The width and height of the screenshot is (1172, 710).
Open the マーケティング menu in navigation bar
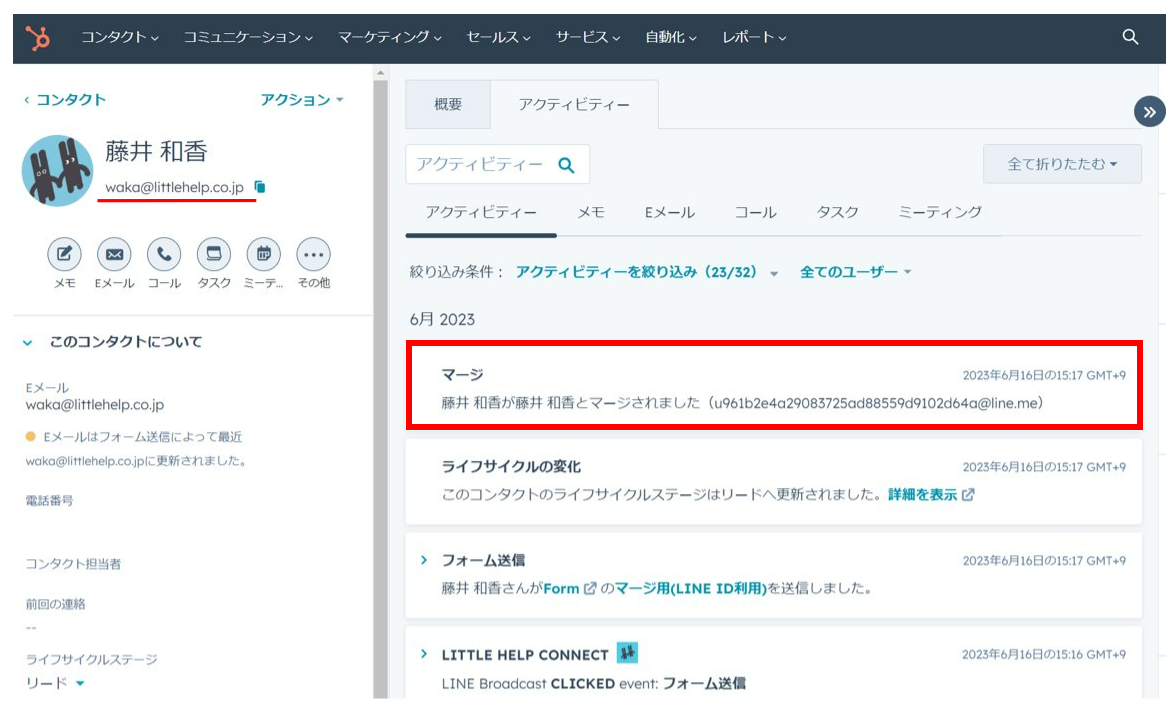click(x=389, y=37)
